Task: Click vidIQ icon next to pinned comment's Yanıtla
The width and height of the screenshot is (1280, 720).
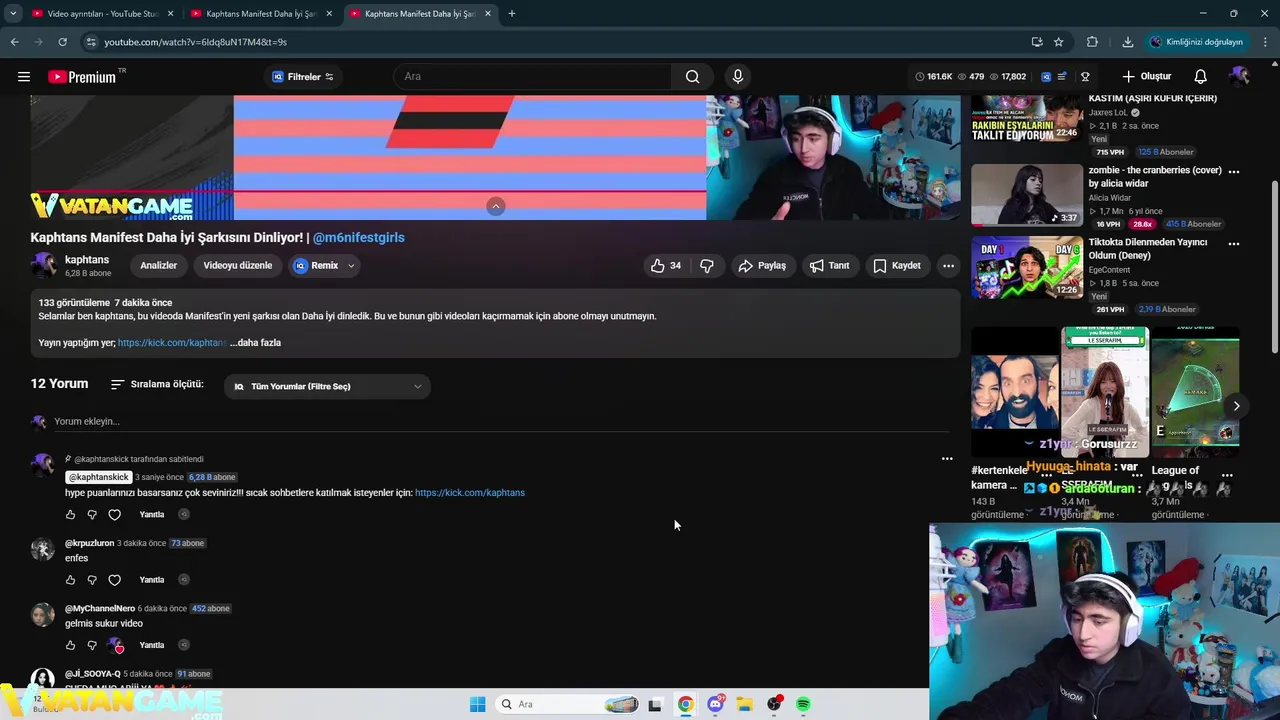Action: (x=184, y=514)
